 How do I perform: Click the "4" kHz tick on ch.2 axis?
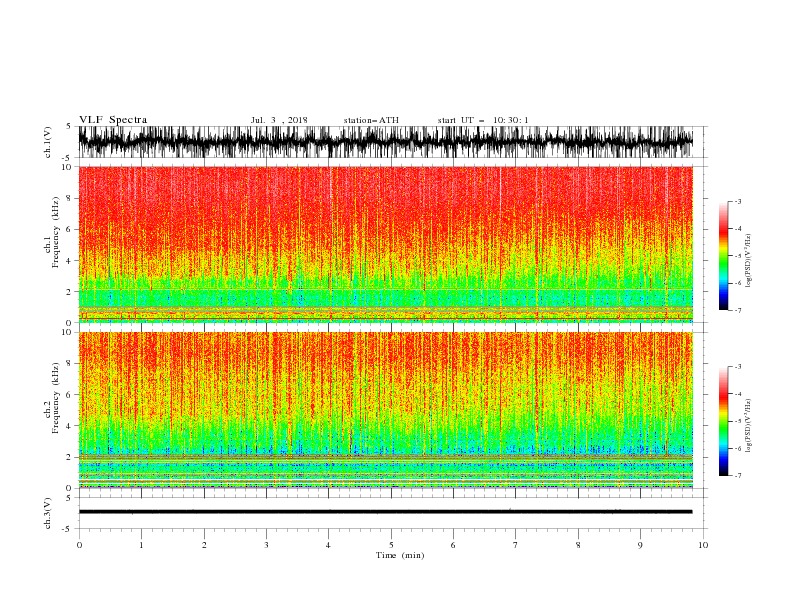coord(69,426)
